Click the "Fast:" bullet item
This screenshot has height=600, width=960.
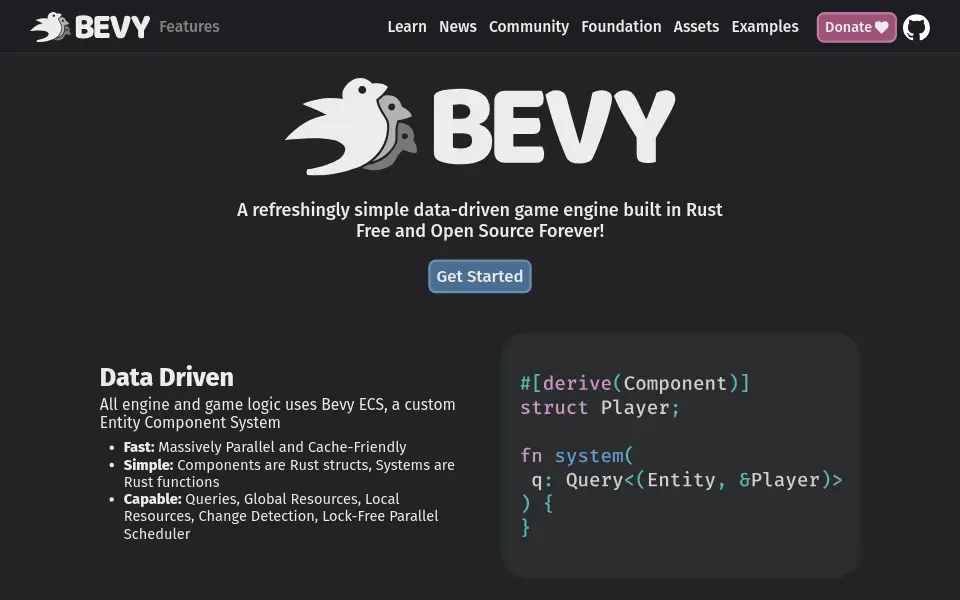point(264,447)
